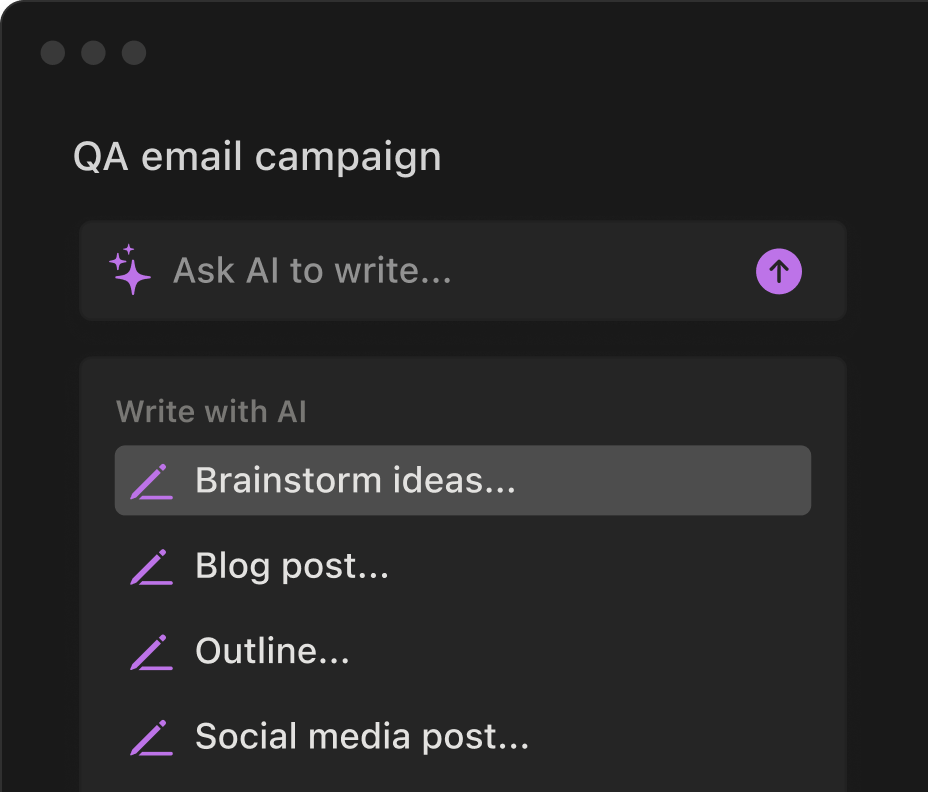This screenshot has width=928, height=792.
Task: Click the pencil icon beside Outline
Action: (152, 652)
